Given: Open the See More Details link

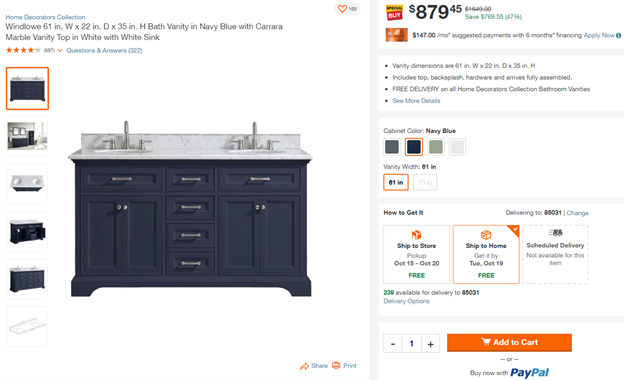Looking at the screenshot, I should 416,101.
